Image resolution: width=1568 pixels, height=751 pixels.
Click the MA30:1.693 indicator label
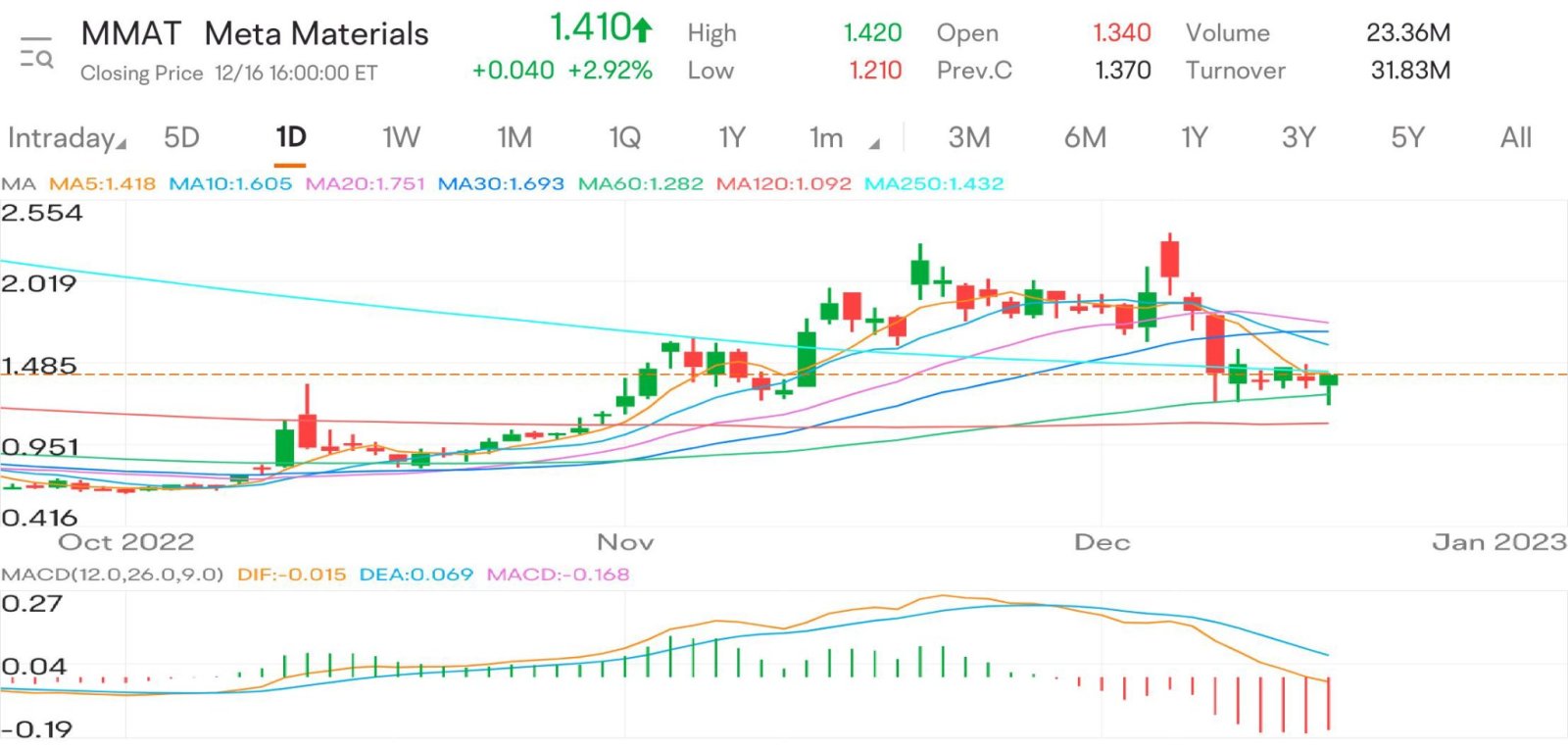click(x=501, y=183)
